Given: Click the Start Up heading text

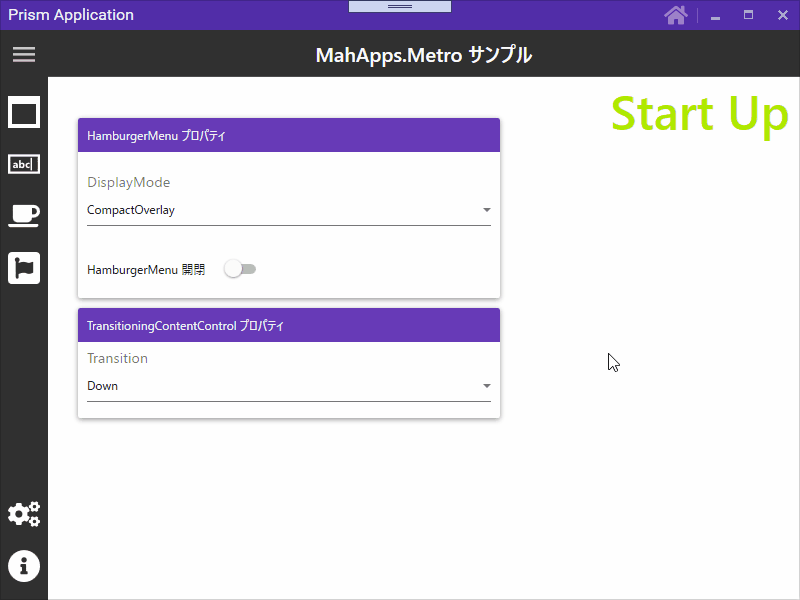Looking at the screenshot, I should [700, 115].
